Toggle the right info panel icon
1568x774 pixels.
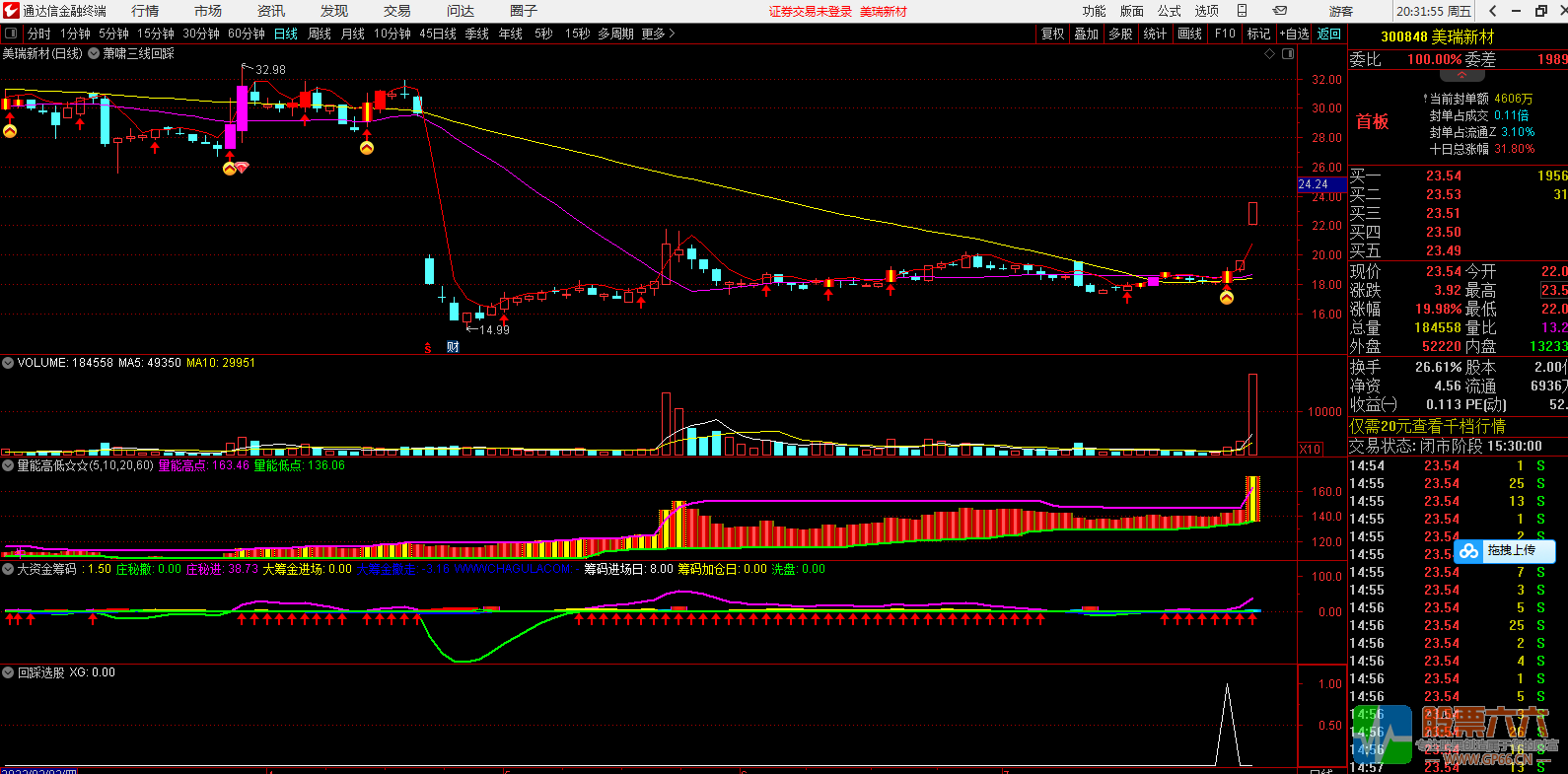click(1288, 54)
